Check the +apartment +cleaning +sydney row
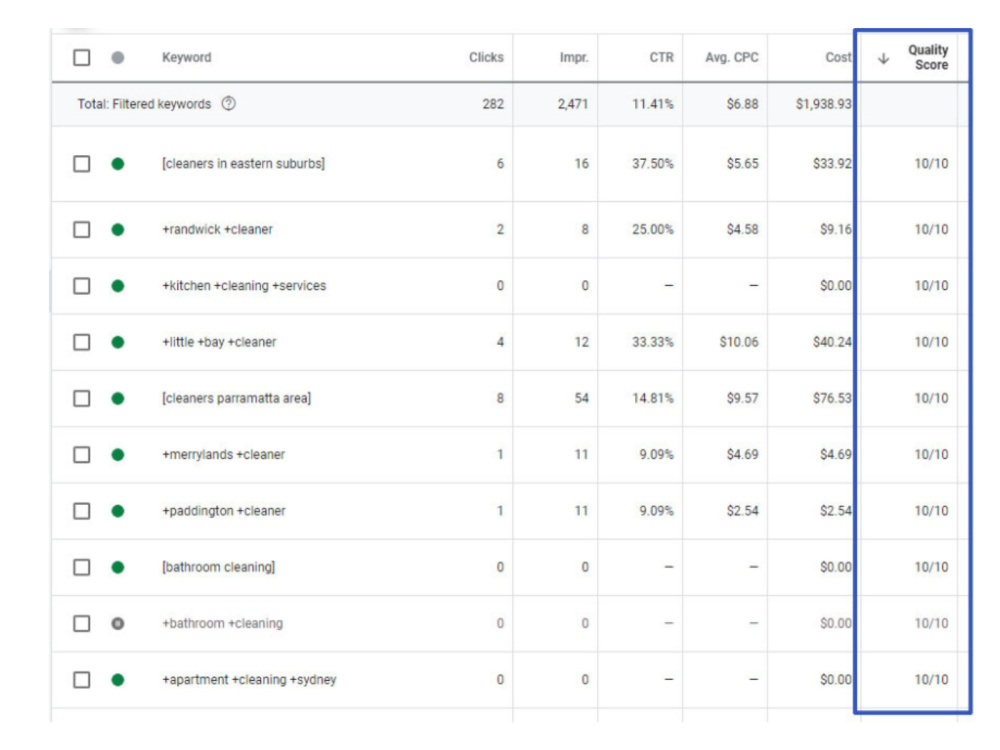Viewport: 1000px width, 750px height. 82,680
